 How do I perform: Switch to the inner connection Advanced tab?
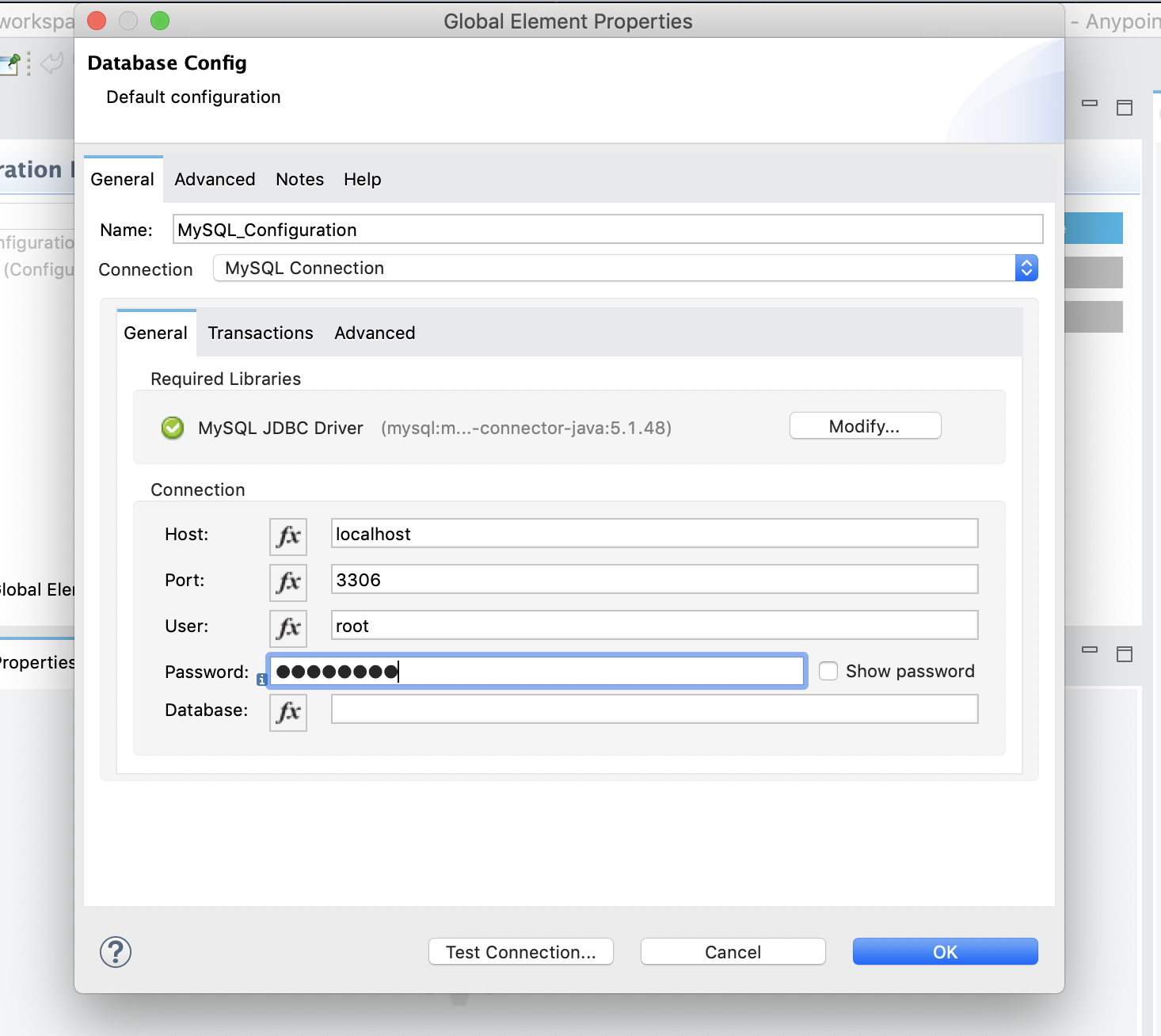(375, 333)
